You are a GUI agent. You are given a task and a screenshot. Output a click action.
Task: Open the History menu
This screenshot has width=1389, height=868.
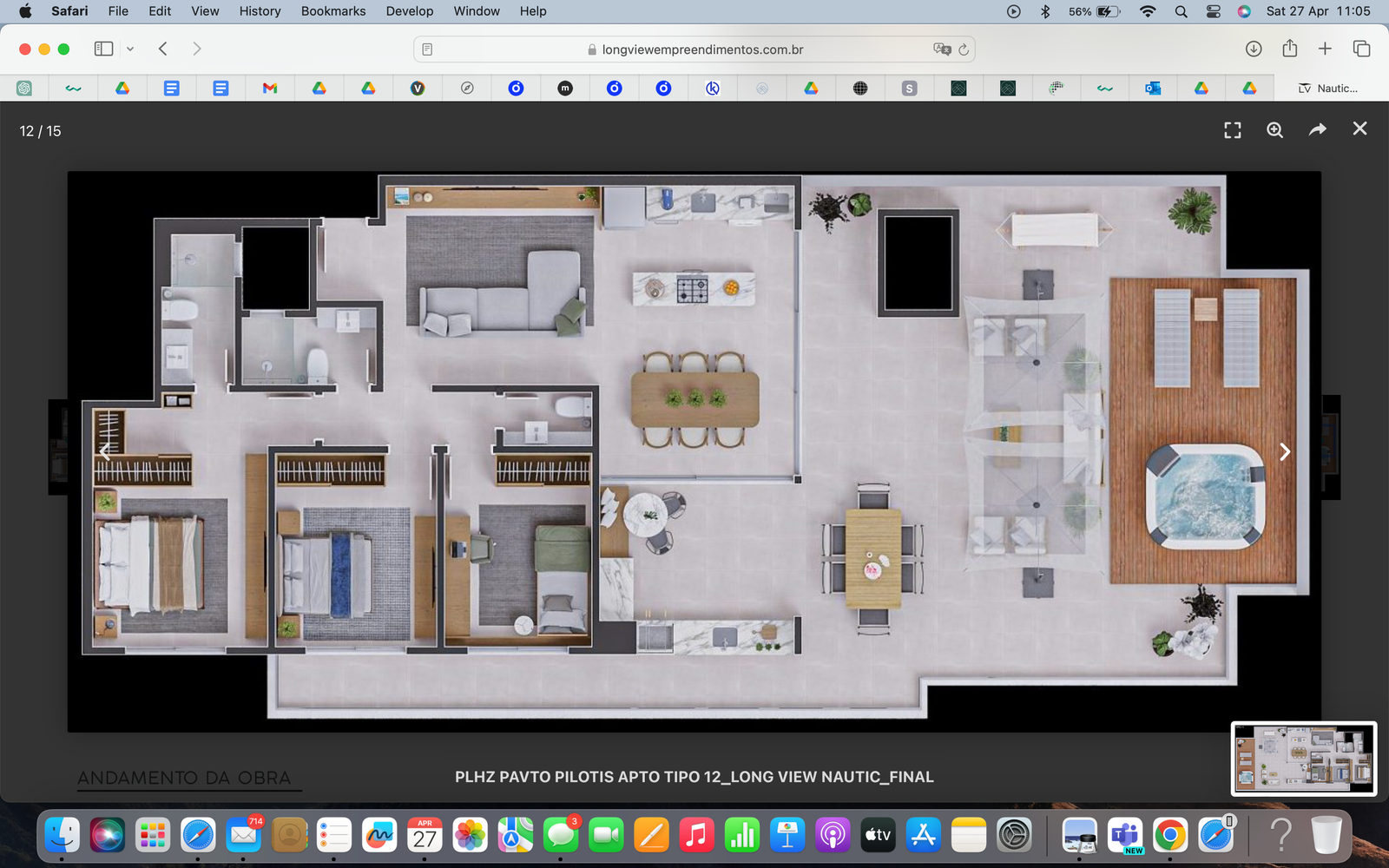tap(260, 11)
